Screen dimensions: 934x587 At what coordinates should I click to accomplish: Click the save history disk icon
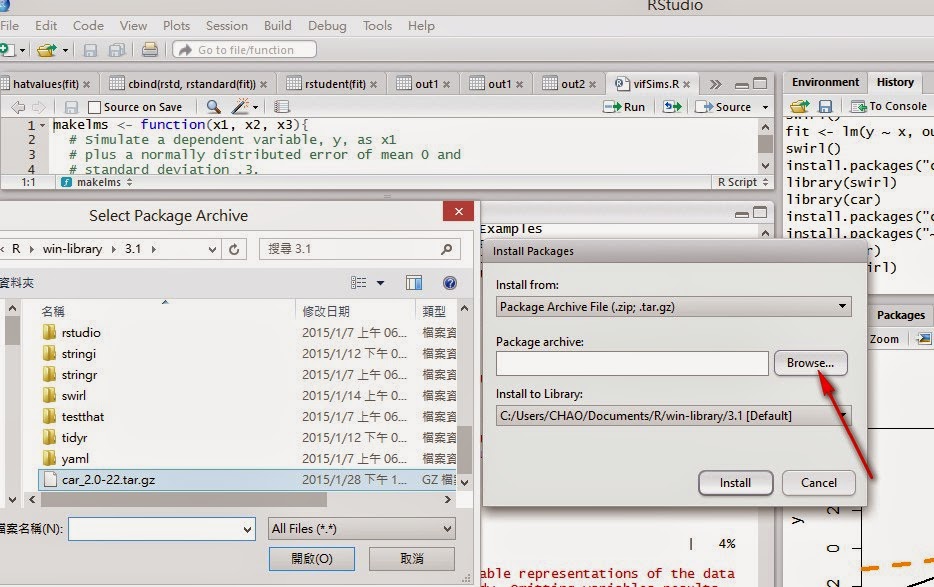pos(825,107)
